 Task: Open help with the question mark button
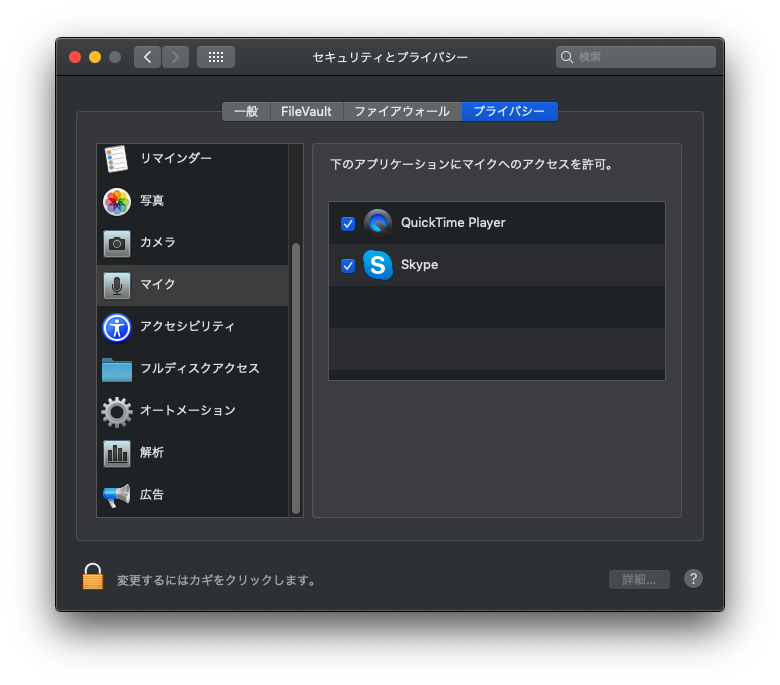coord(693,579)
